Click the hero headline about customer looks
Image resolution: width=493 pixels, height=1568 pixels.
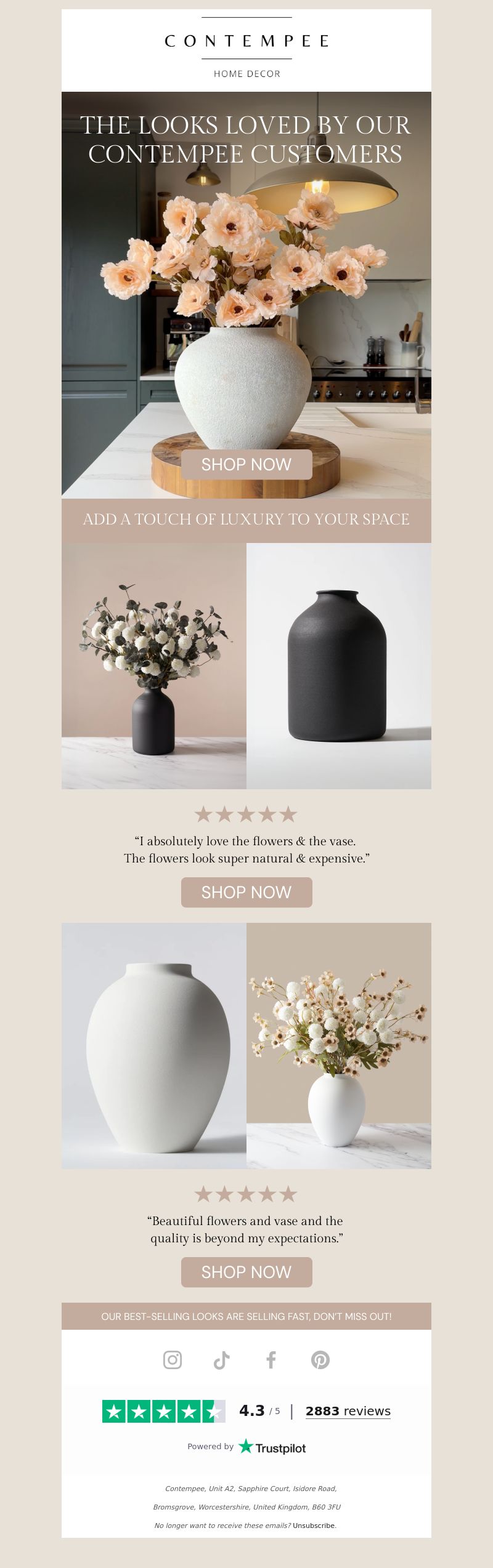click(245, 139)
